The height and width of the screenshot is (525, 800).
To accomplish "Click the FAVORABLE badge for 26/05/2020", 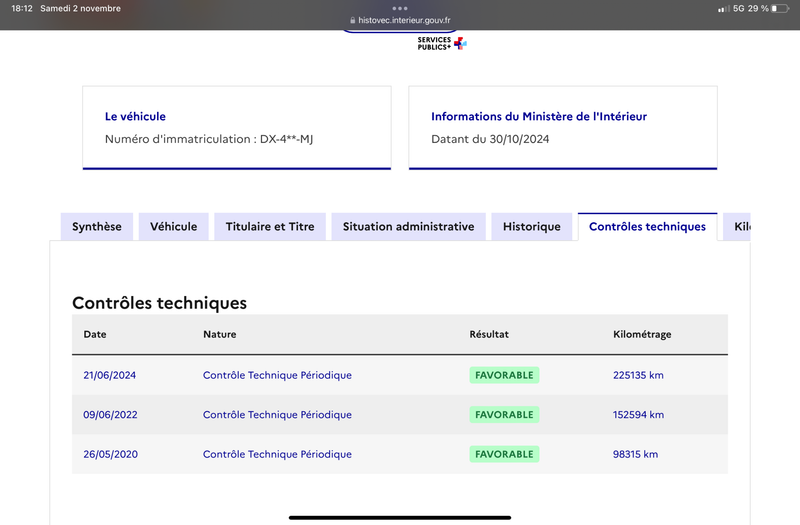I will point(504,454).
